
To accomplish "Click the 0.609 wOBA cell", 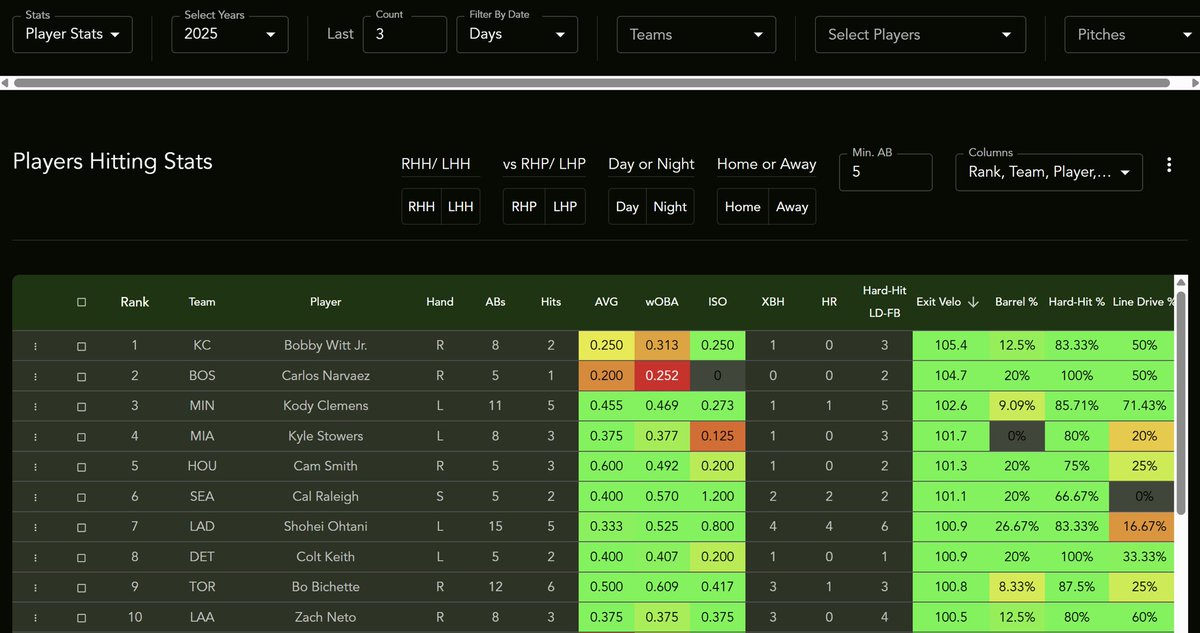I will point(662,587).
